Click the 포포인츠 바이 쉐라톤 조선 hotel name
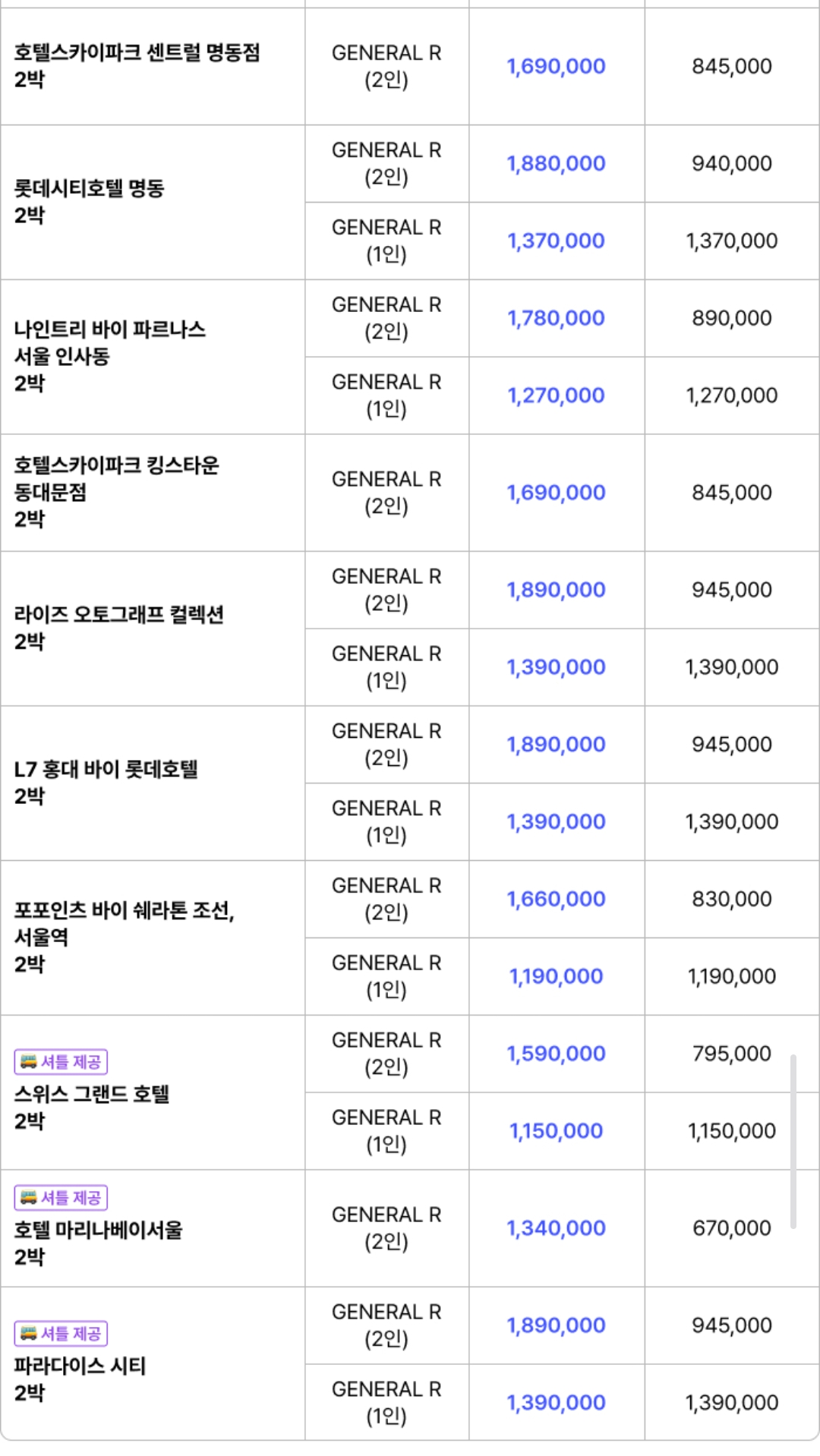Image resolution: width=820 pixels, height=1456 pixels. point(124,909)
